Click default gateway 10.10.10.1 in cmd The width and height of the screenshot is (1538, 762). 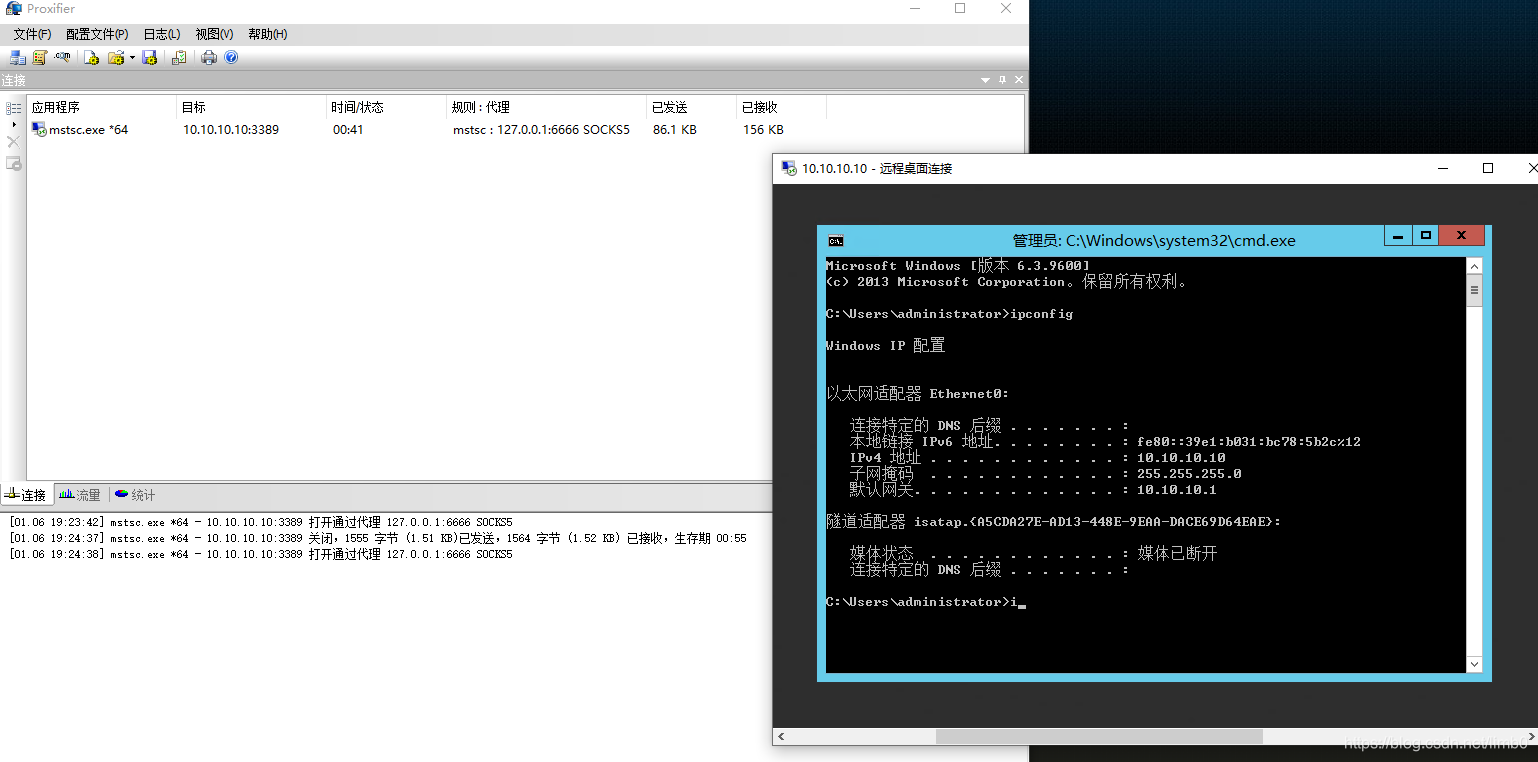(x=1177, y=490)
